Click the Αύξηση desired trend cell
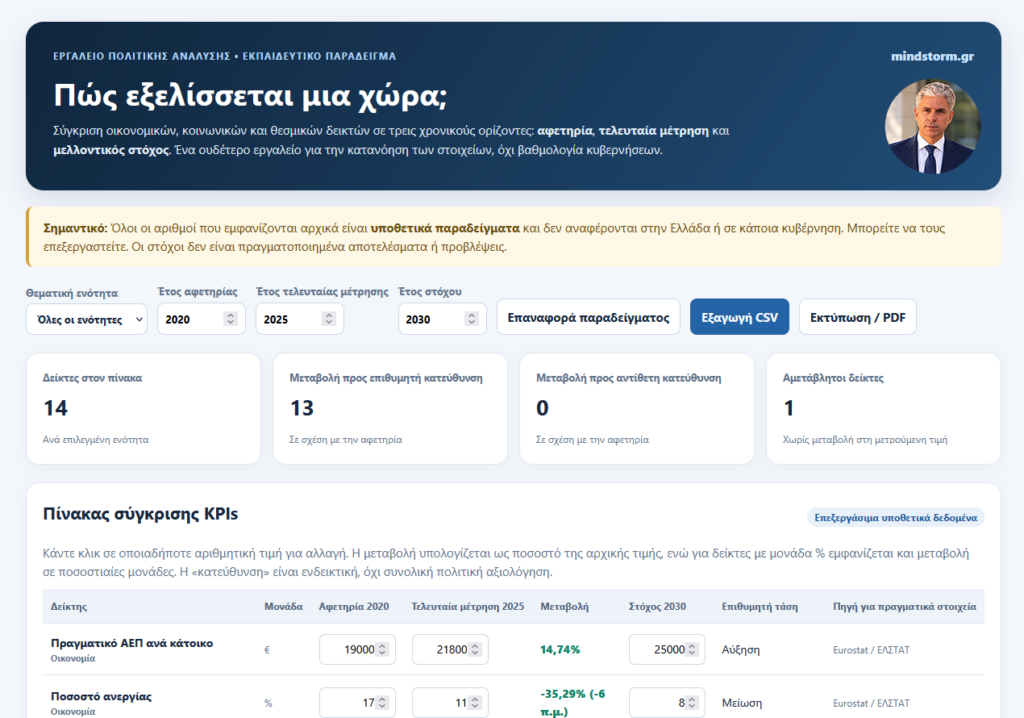 click(741, 649)
